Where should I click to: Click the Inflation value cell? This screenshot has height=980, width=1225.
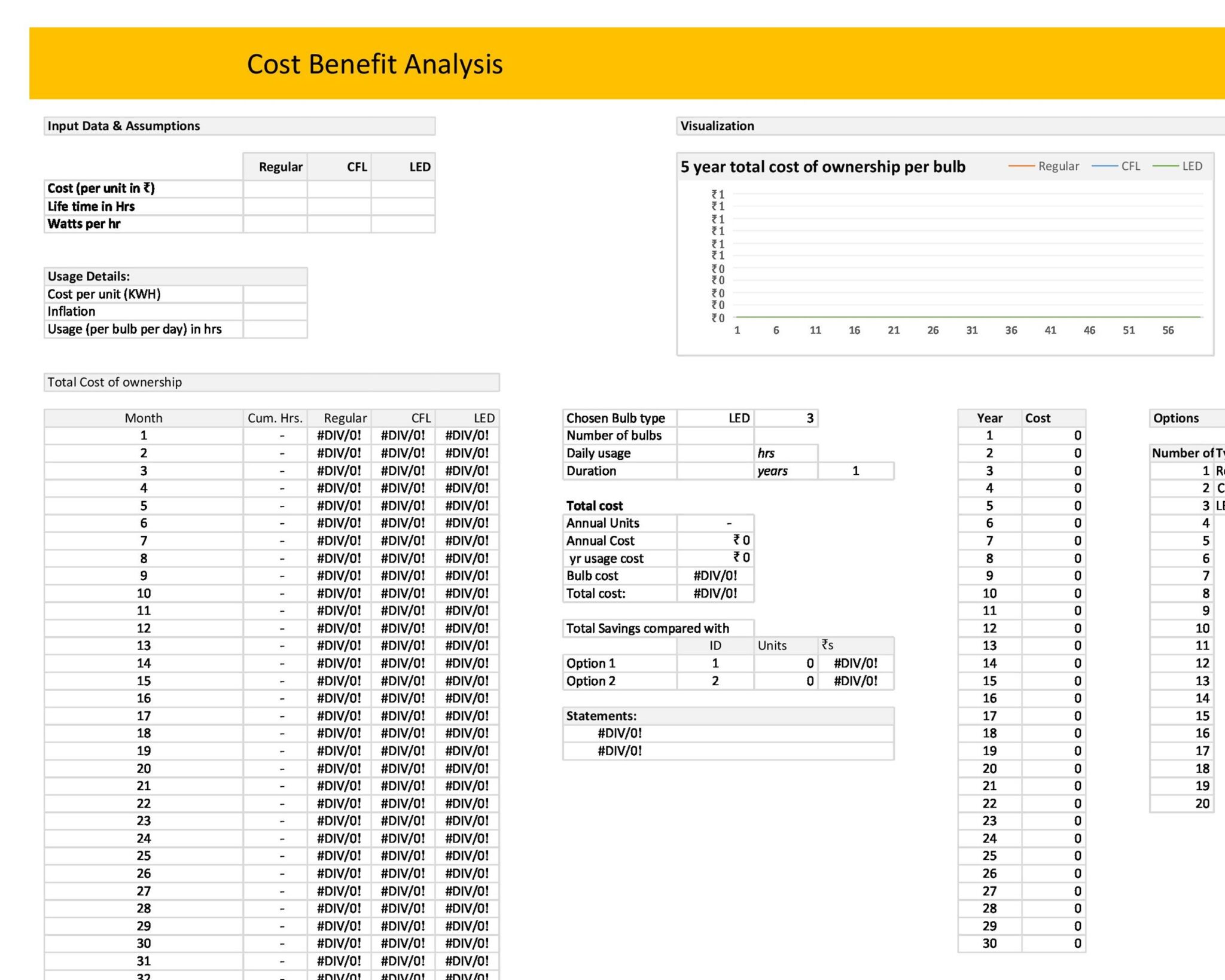tap(276, 312)
